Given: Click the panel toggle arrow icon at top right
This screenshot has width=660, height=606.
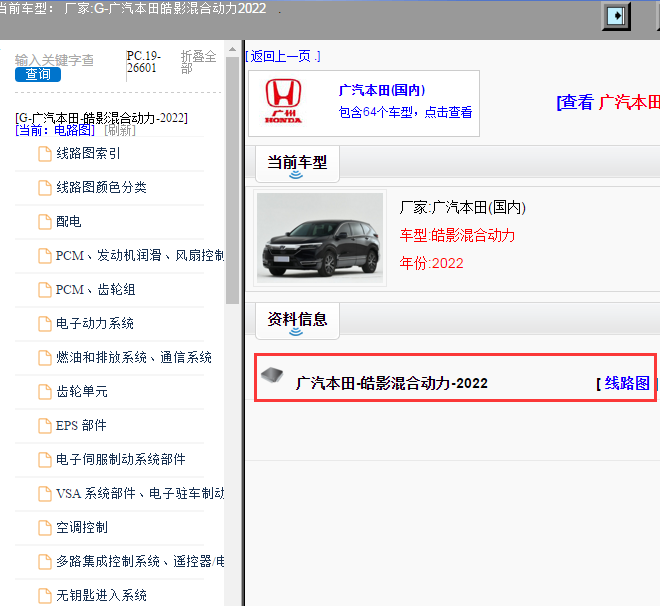Looking at the screenshot, I should (x=616, y=16).
